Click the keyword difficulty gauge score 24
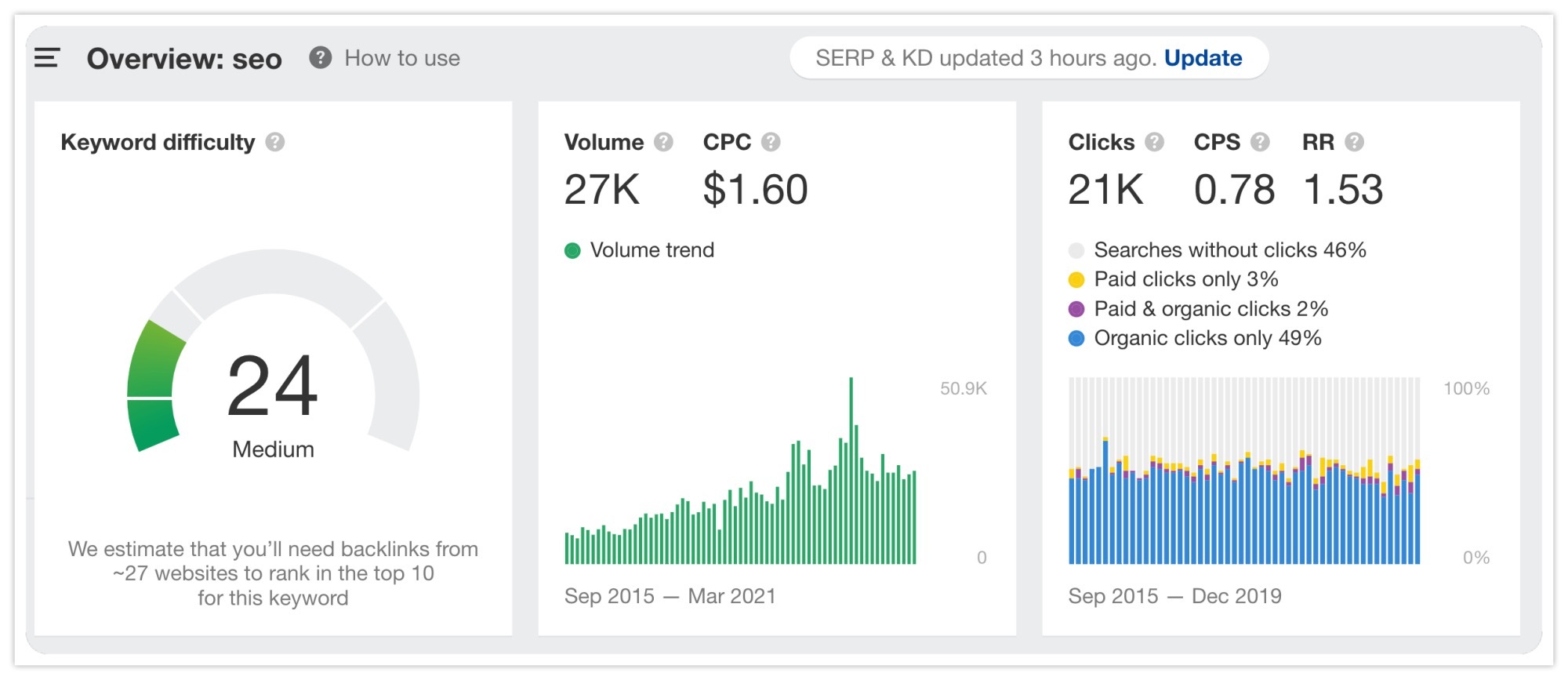 tap(273, 386)
